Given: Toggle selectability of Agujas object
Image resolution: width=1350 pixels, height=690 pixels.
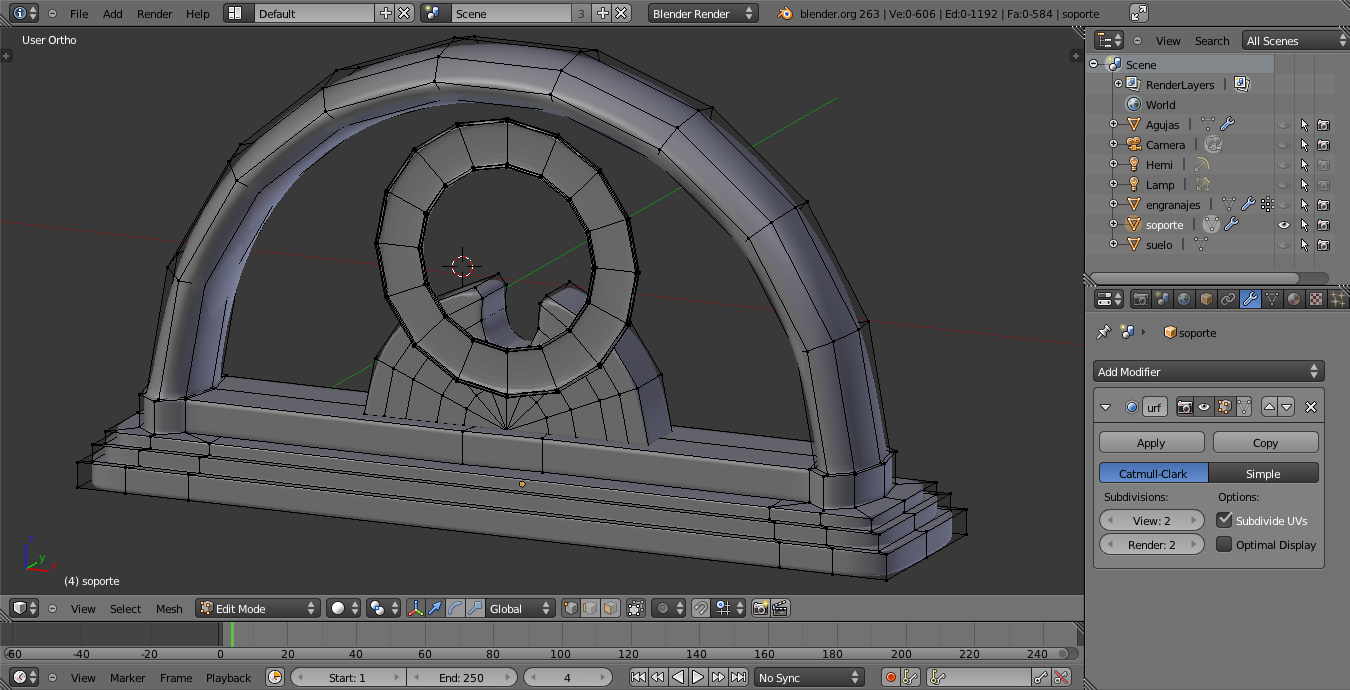Looking at the screenshot, I should pyautogui.click(x=1304, y=125).
